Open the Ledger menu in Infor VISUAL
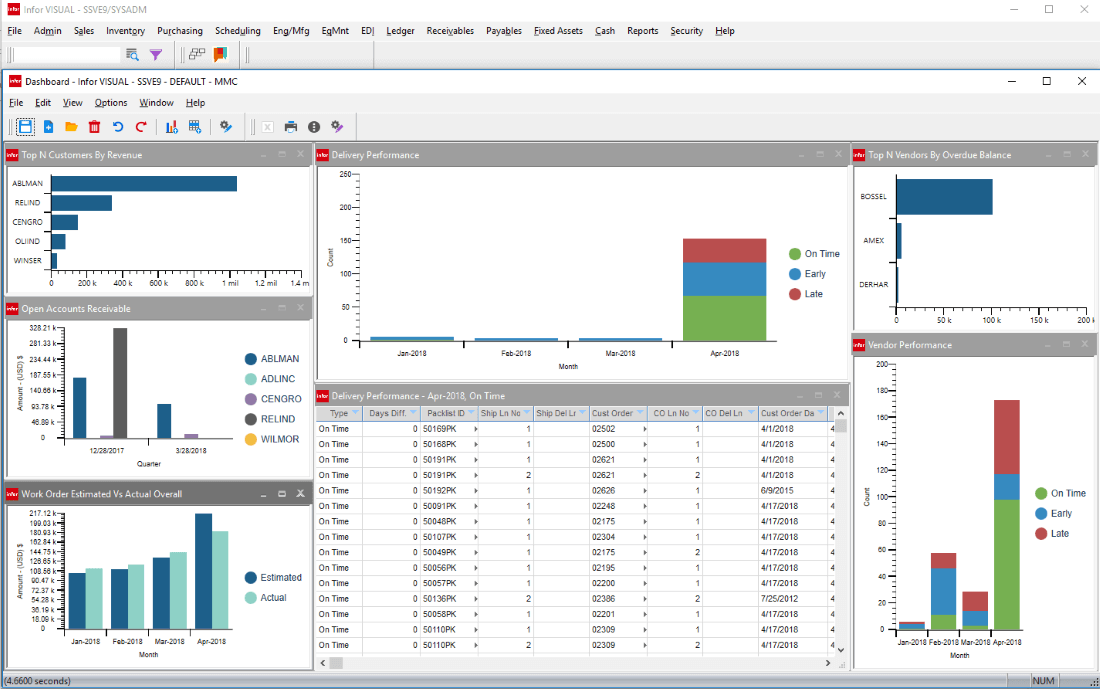The width and height of the screenshot is (1100, 689). 400,31
